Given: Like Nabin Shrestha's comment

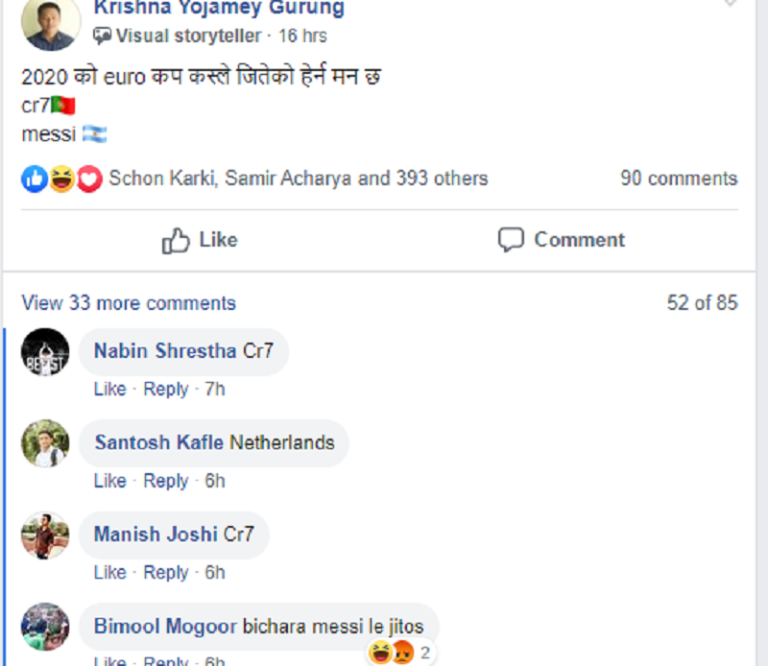Looking at the screenshot, I should click(x=110, y=389).
